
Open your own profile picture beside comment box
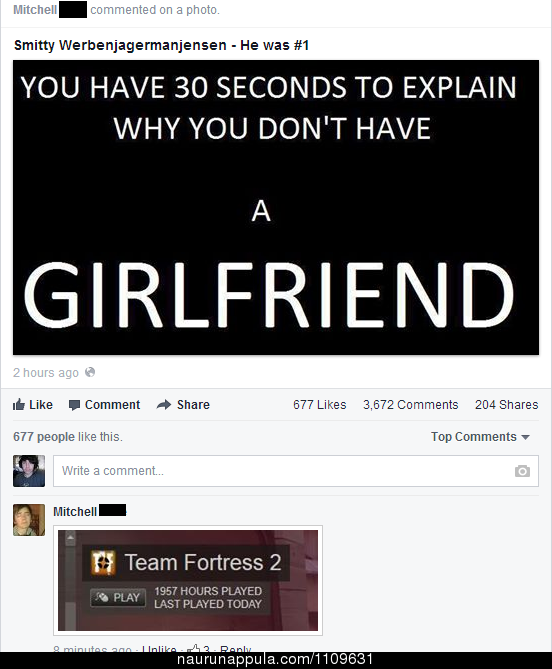[29, 471]
